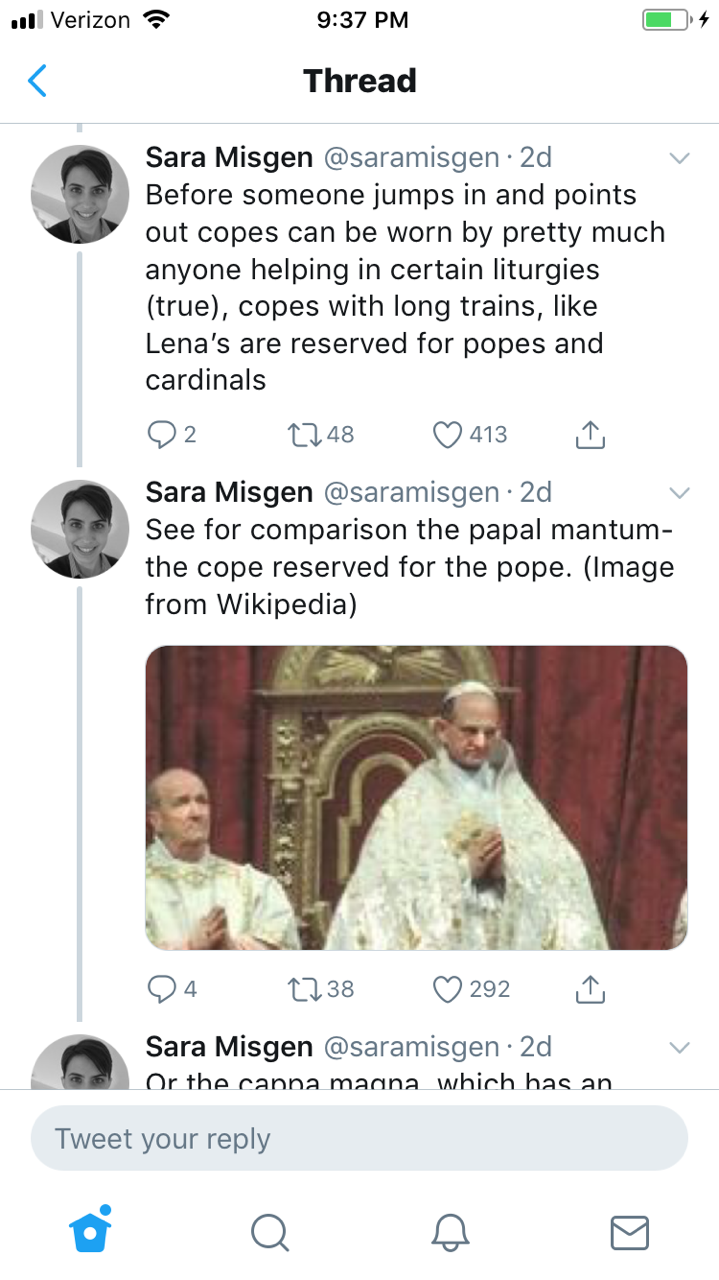
Task: Open options chevron on papal mantum tweet
Action: click(679, 493)
